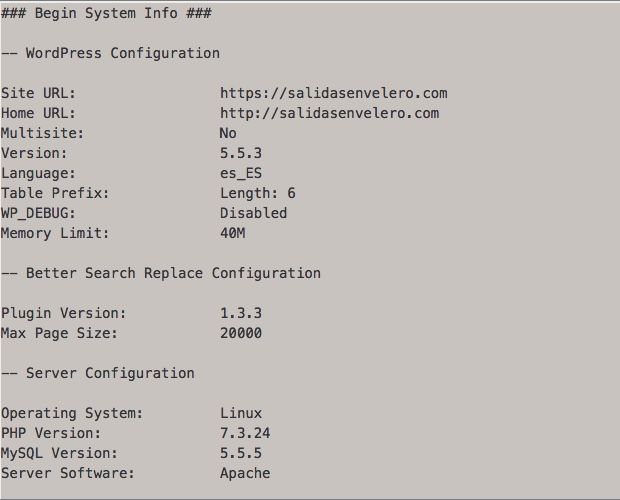Click the 'Max Page Size:' label
The width and height of the screenshot is (620, 500).
coord(59,333)
